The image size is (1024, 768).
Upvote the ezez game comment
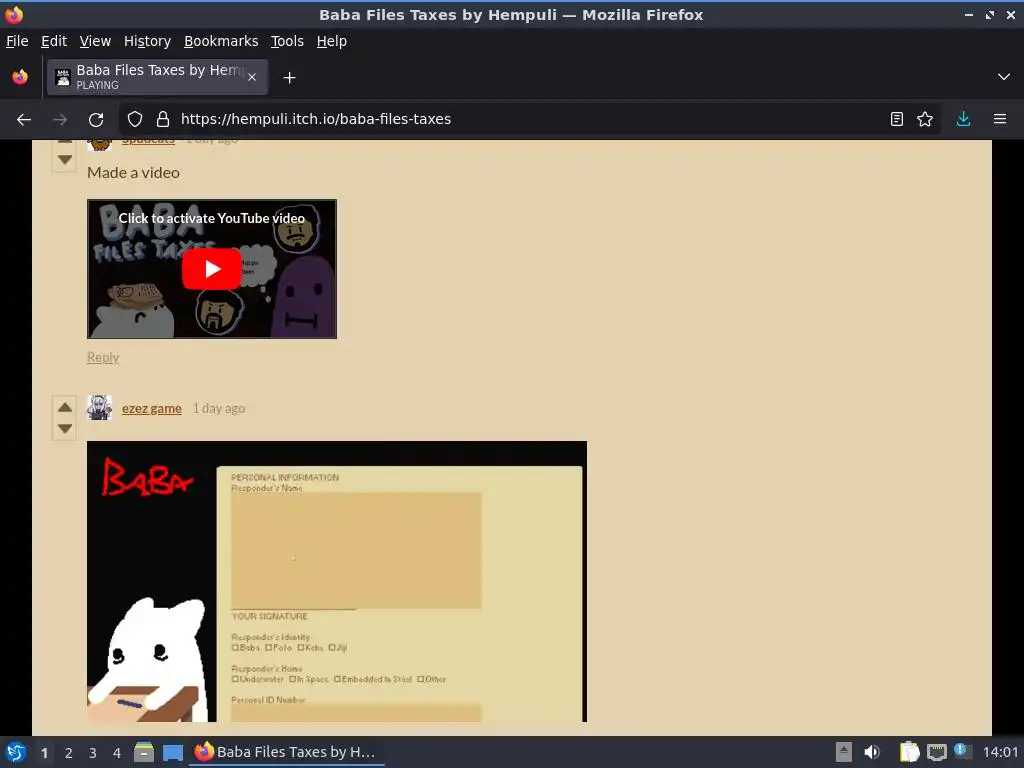pyautogui.click(x=65, y=407)
